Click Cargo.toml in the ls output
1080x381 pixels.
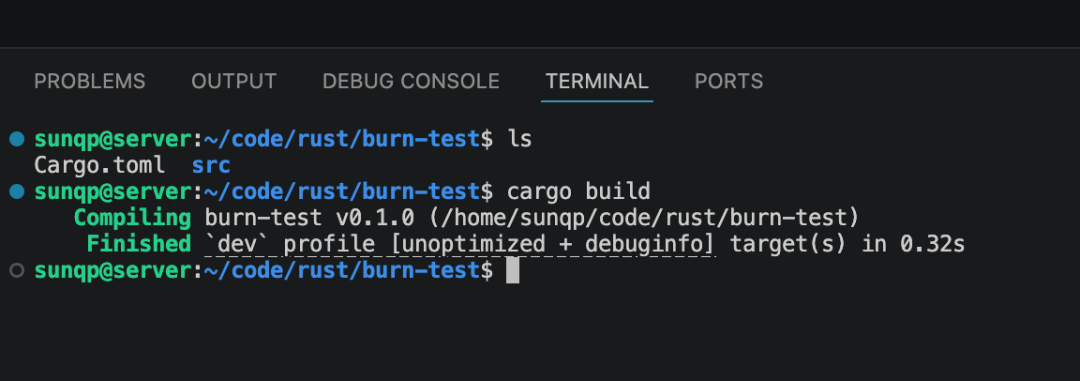point(100,165)
